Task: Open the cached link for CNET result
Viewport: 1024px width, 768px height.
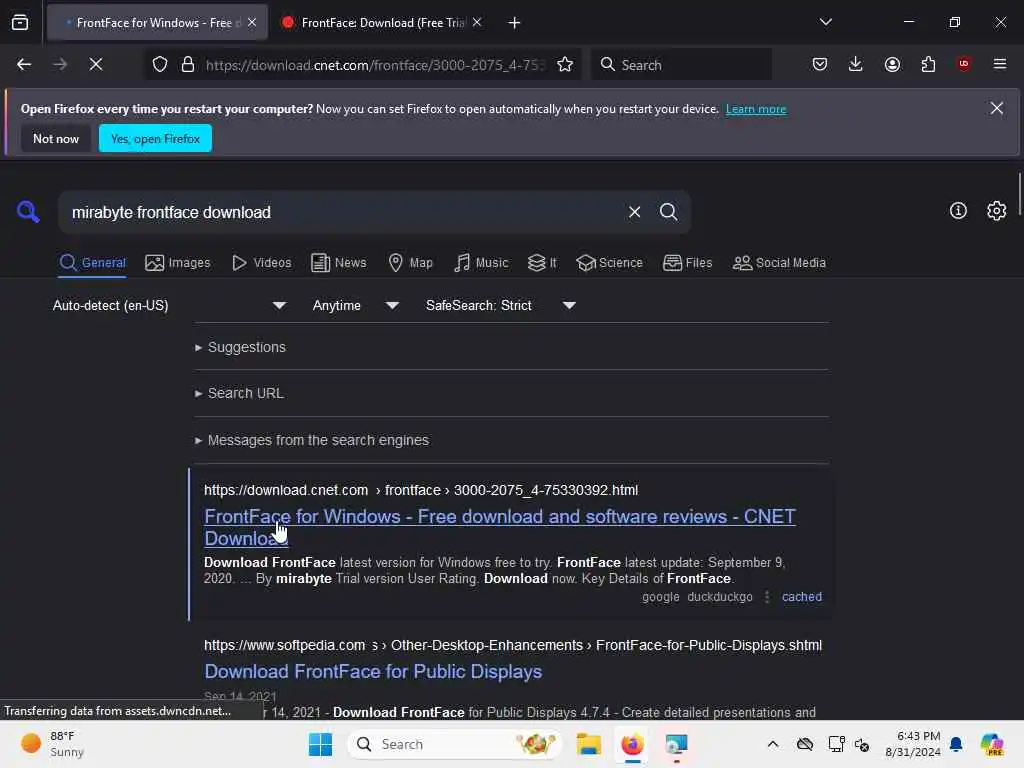Action: (802, 597)
